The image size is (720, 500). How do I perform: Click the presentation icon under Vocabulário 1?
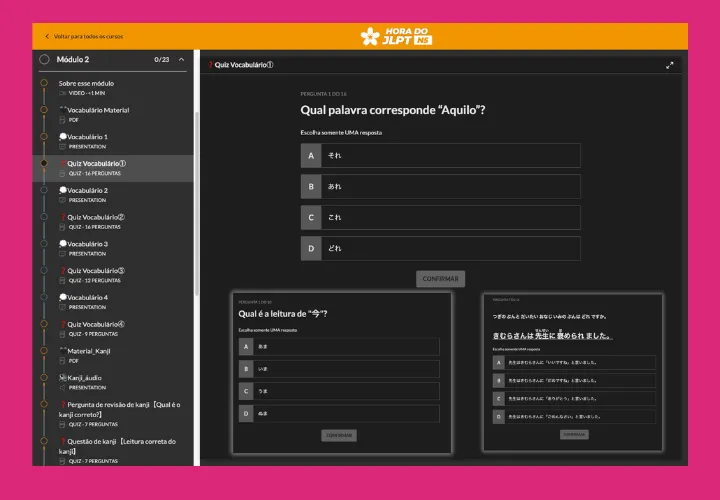[x=62, y=146]
